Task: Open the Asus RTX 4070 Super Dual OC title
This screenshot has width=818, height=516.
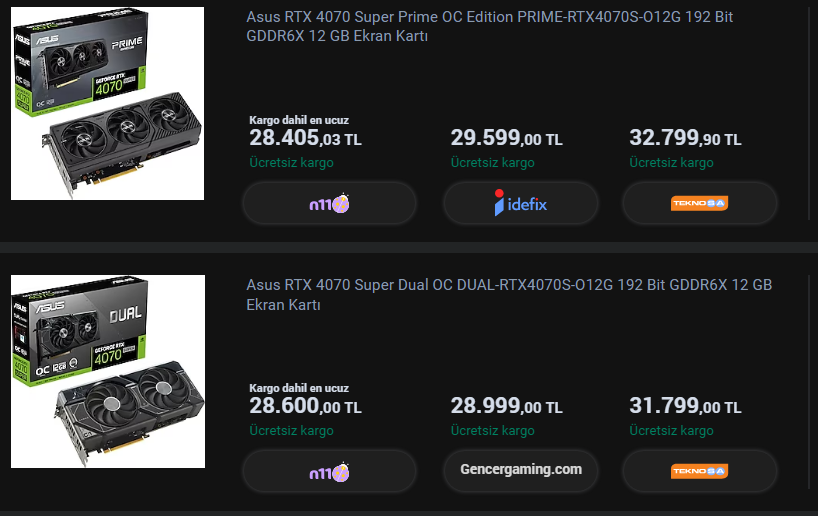Action: tap(509, 294)
